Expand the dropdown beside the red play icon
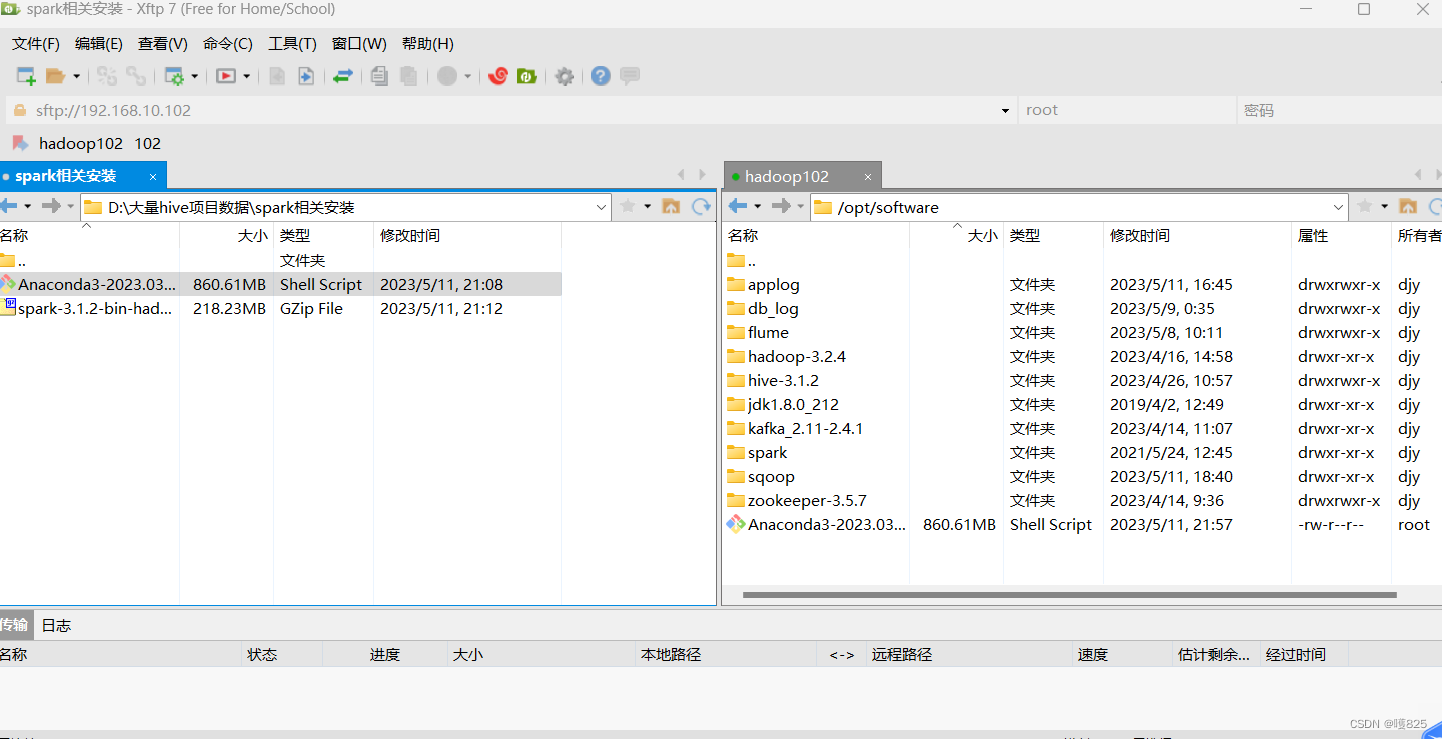Screen dimensions: 1442x739 pos(247,76)
